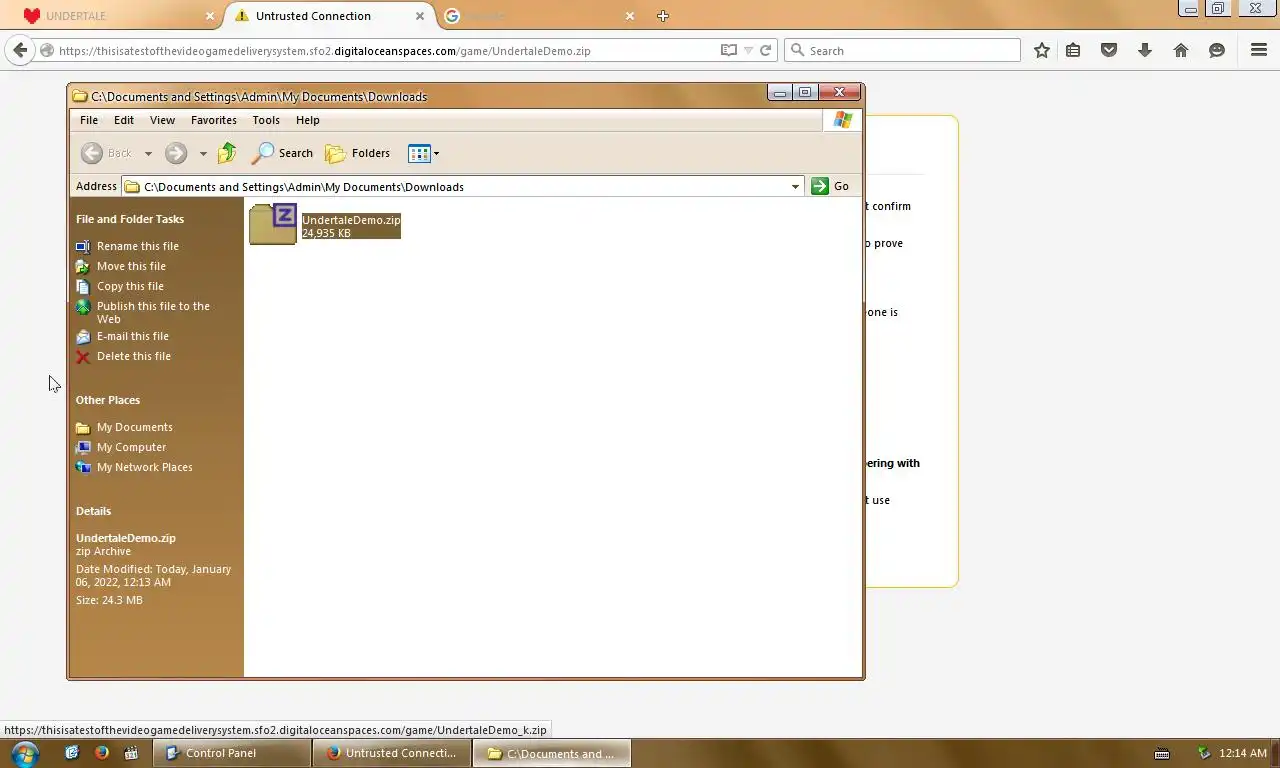Click the Up folder icon in Explorer toolbar
Viewport: 1280px width, 768px height.
[227, 153]
